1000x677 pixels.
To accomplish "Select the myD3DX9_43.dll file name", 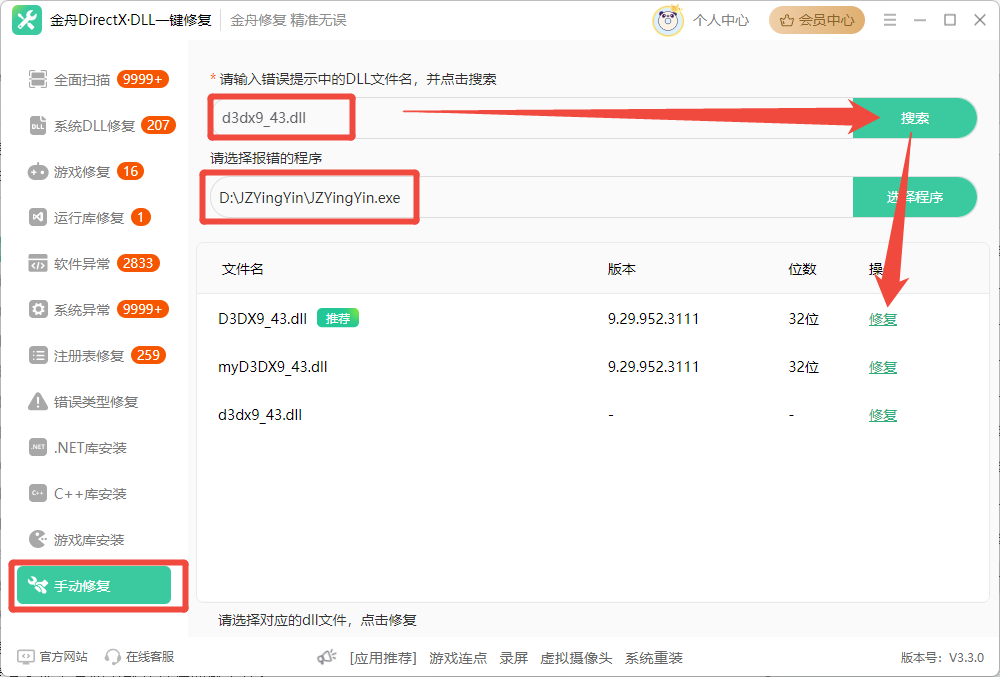I will pos(272,367).
